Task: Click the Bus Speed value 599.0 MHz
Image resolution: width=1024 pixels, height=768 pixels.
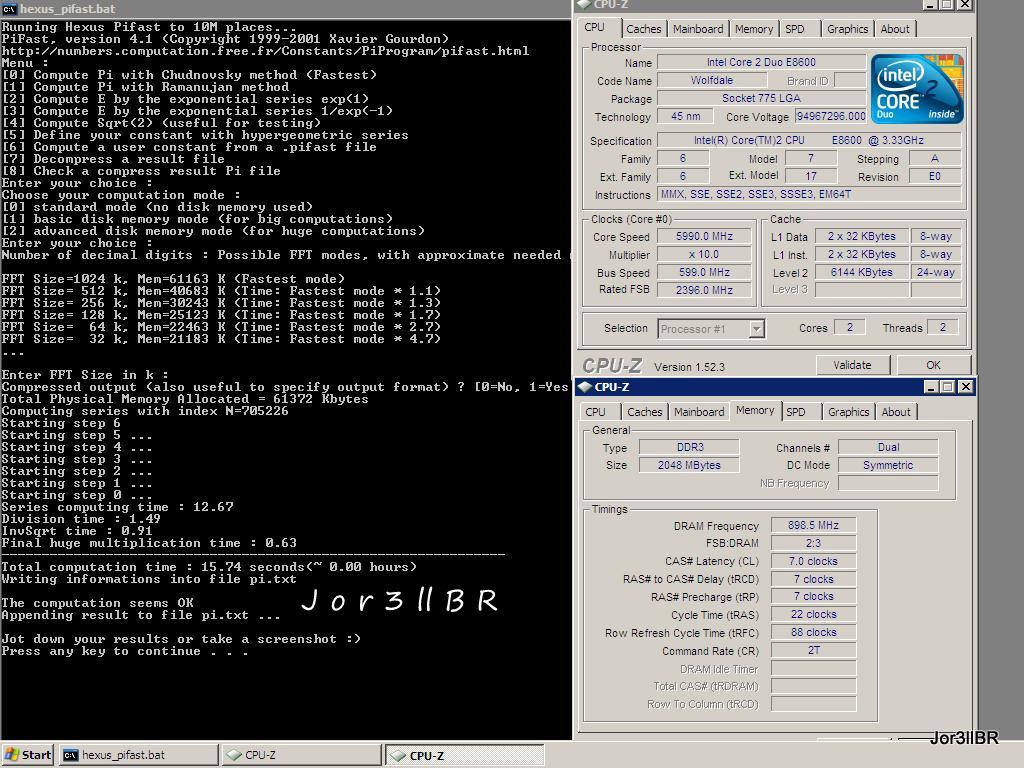Action: pos(704,272)
